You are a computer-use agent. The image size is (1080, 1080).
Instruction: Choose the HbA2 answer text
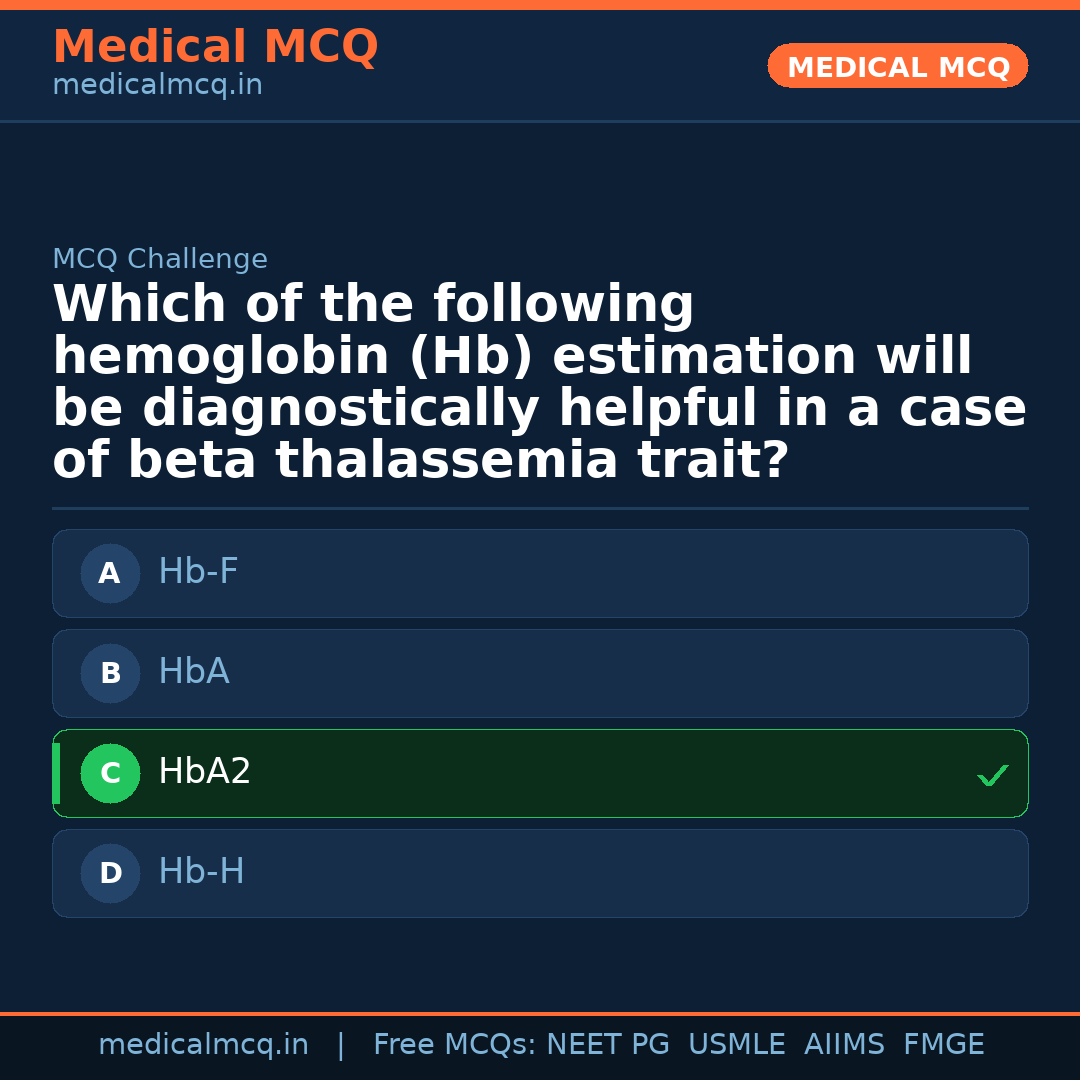click(205, 772)
